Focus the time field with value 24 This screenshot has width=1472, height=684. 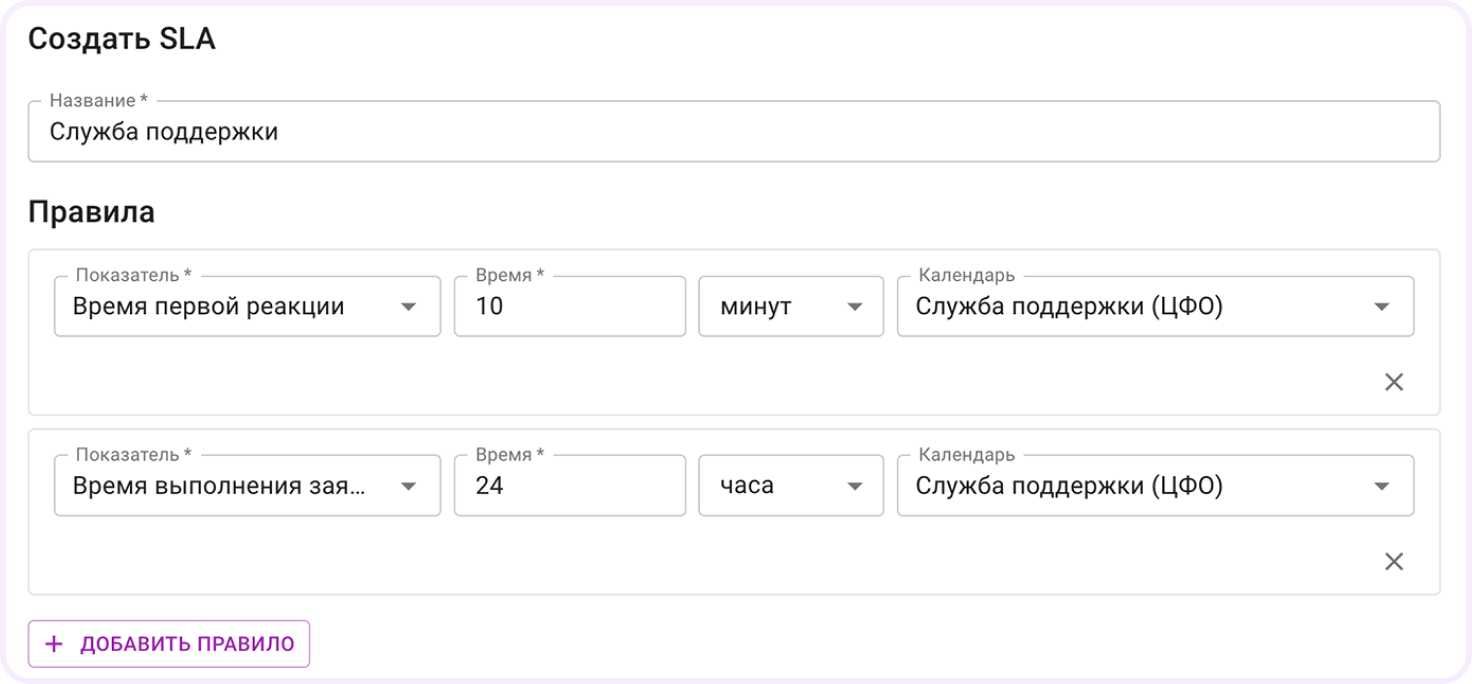pyautogui.click(x=569, y=486)
